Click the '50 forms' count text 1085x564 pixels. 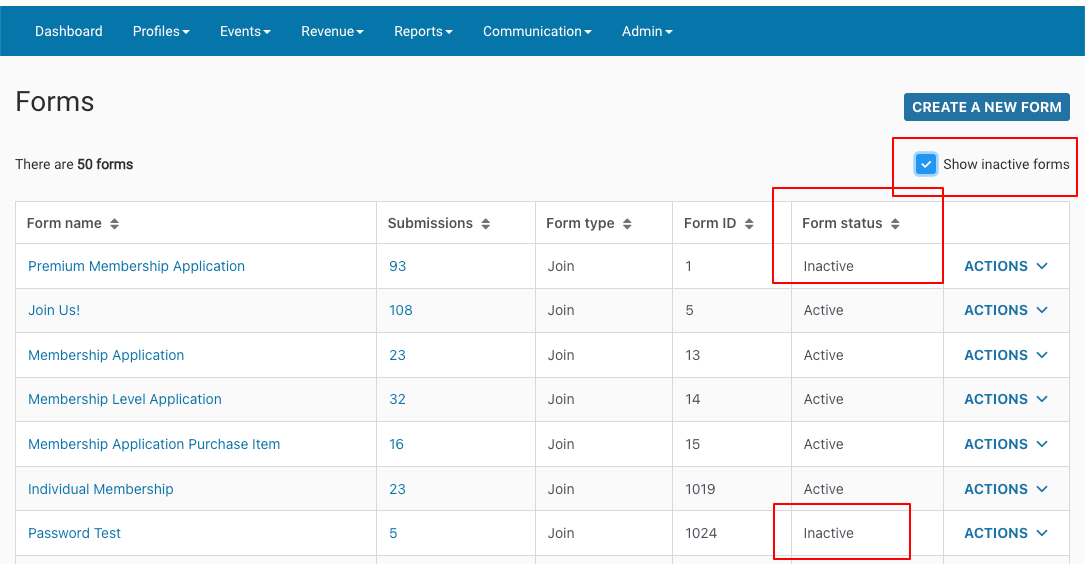105,165
